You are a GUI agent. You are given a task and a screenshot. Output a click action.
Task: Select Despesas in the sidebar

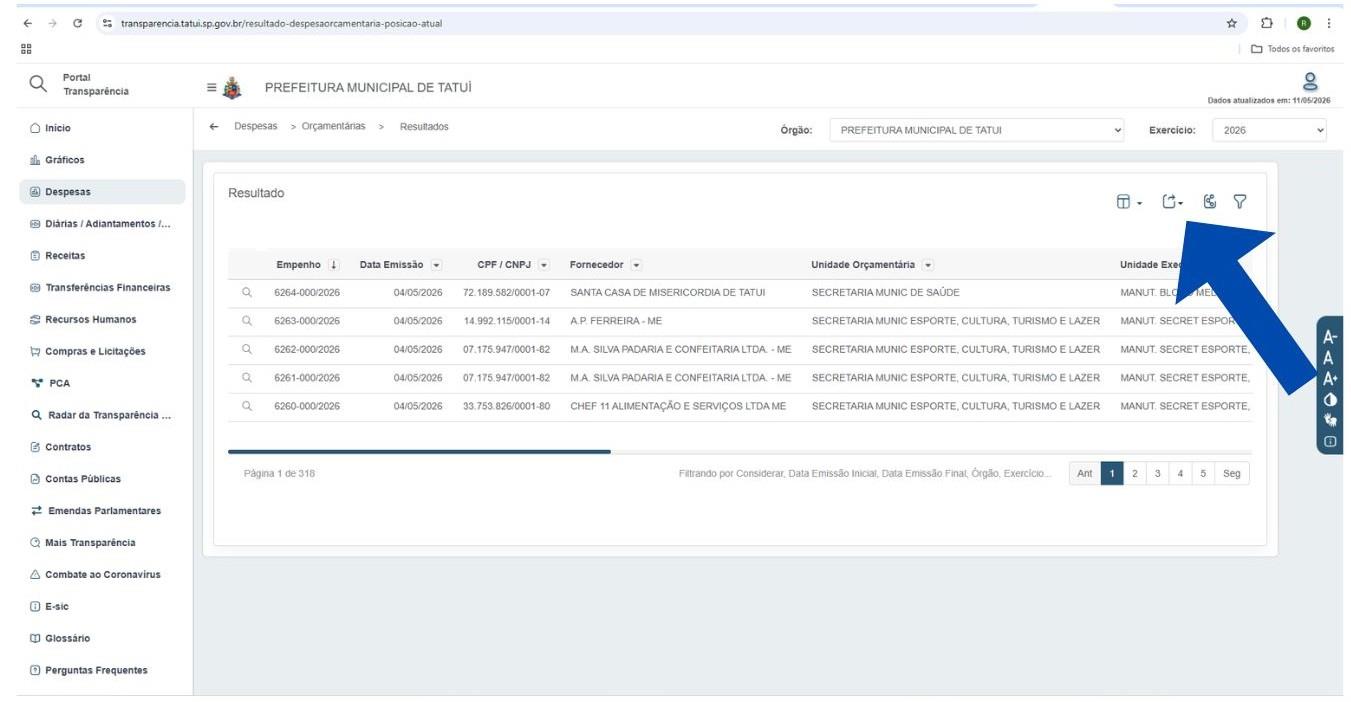pos(101,192)
